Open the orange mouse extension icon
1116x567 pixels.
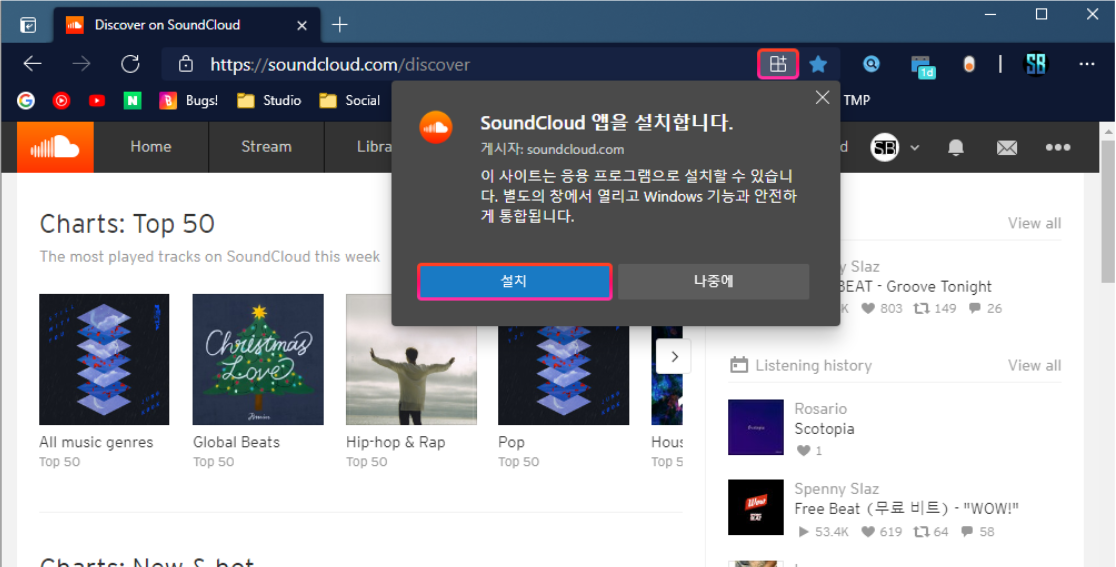(x=969, y=65)
